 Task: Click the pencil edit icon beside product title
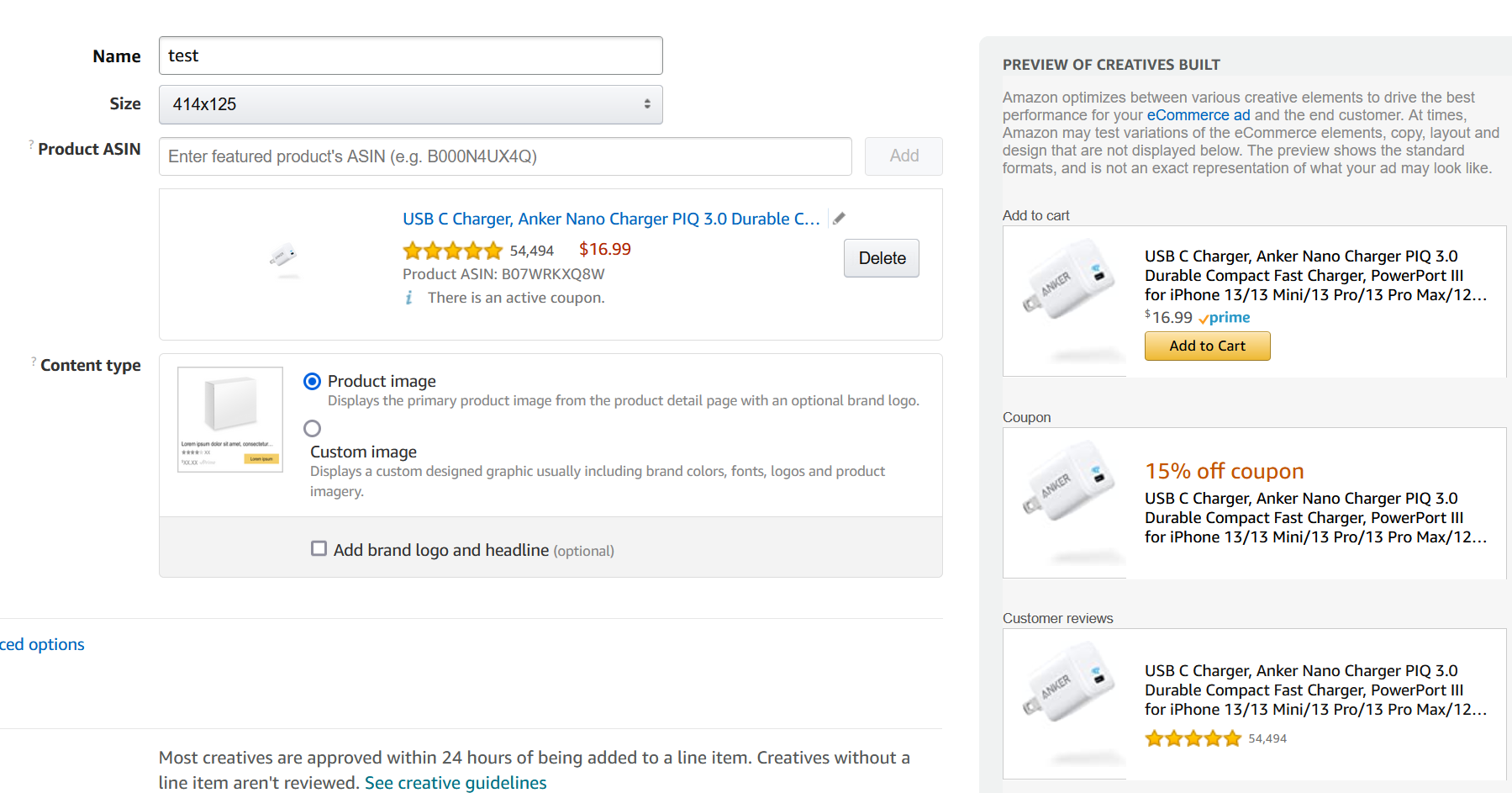pyautogui.click(x=839, y=219)
